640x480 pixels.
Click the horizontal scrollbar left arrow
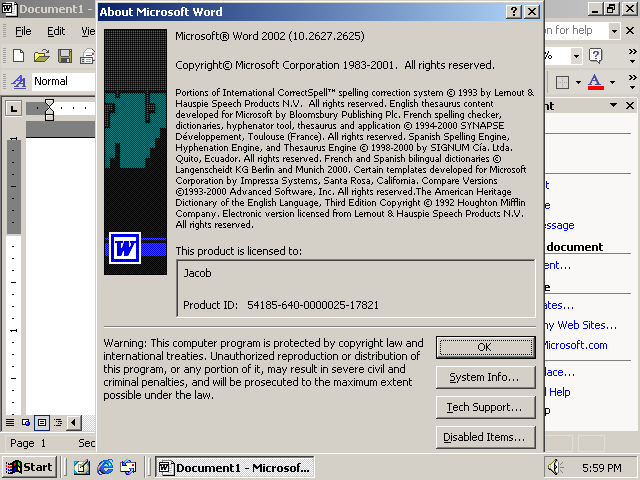[x=73, y=422]
